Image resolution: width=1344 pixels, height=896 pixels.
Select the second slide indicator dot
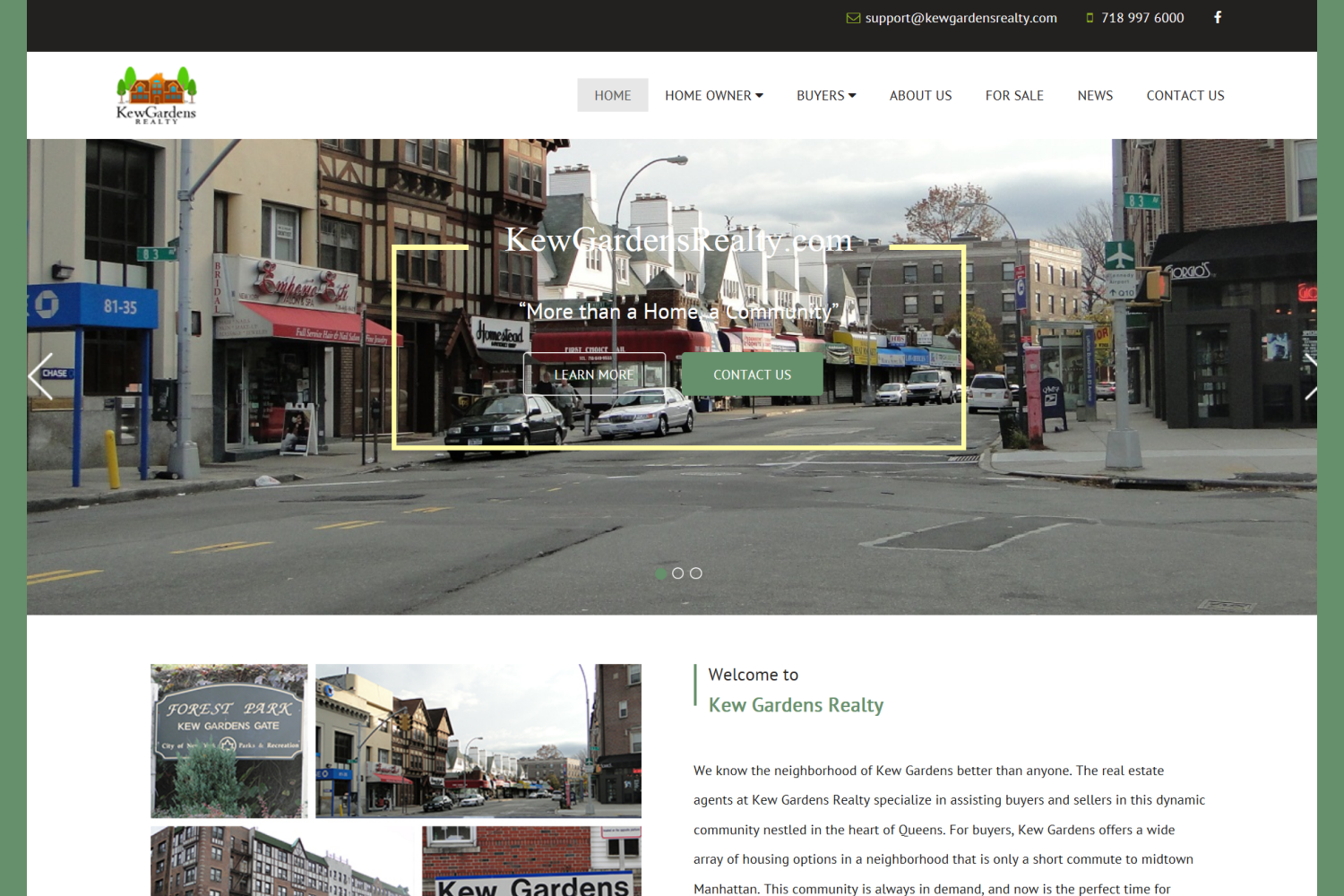click(x=678, y=573)
